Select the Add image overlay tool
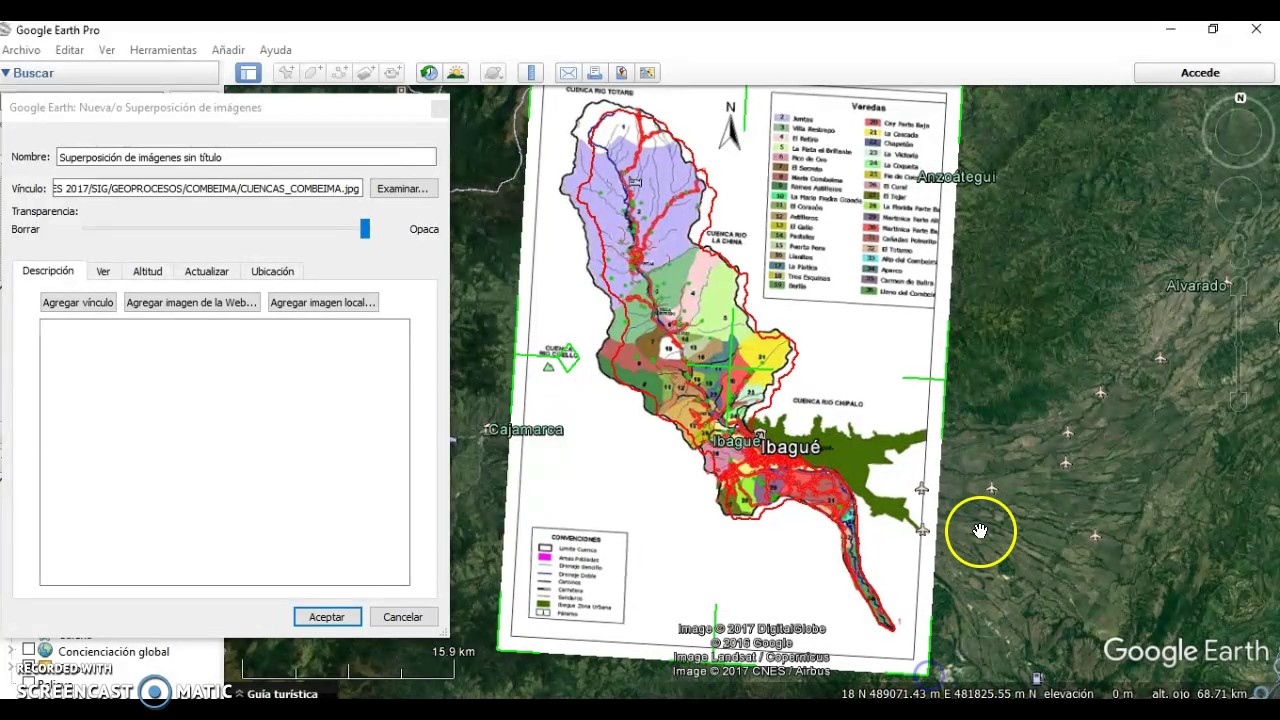1280x720 pixels. click(x=366, y=73)
